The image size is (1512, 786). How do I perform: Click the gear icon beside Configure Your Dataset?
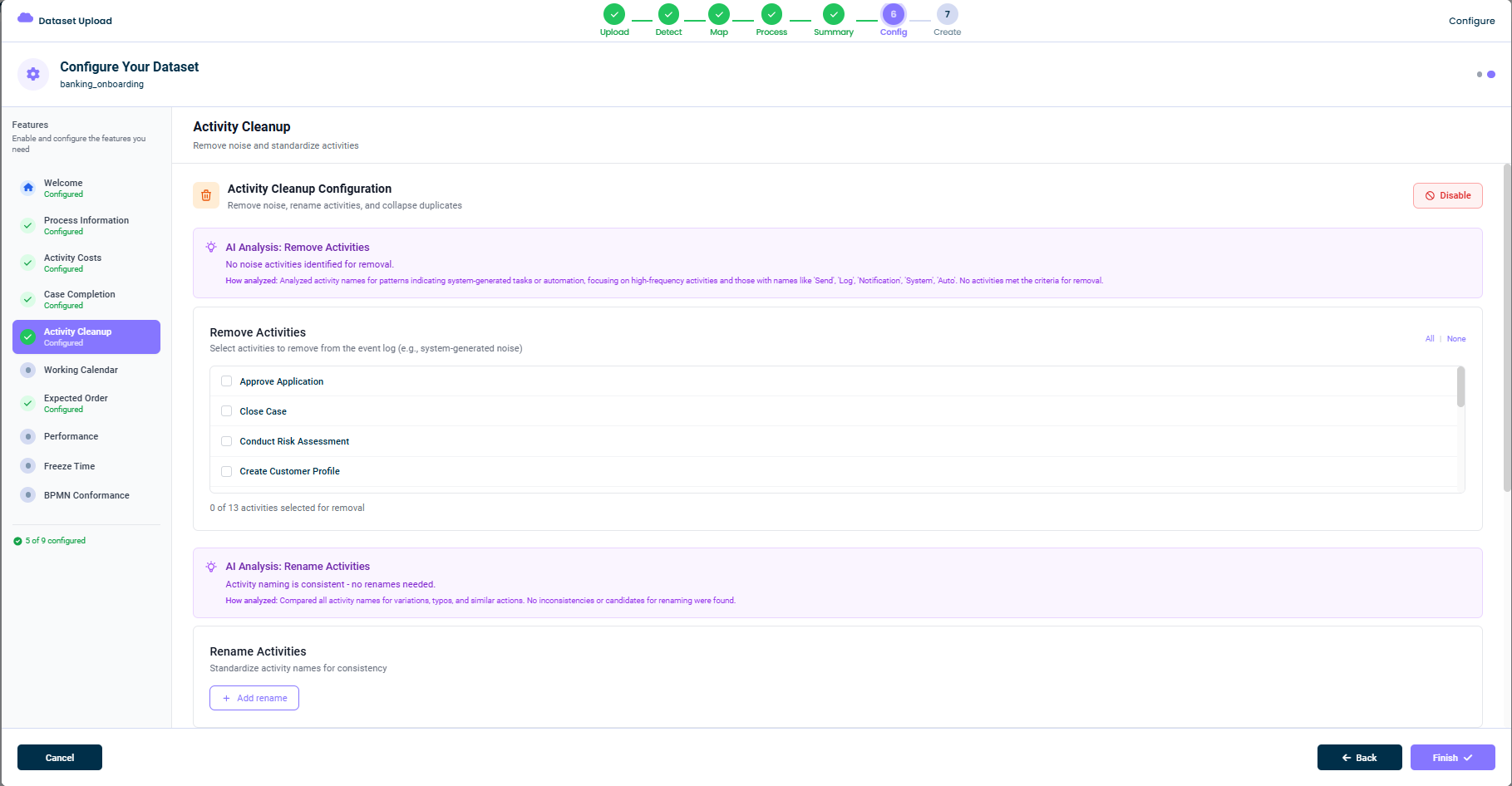pos(33,74)
